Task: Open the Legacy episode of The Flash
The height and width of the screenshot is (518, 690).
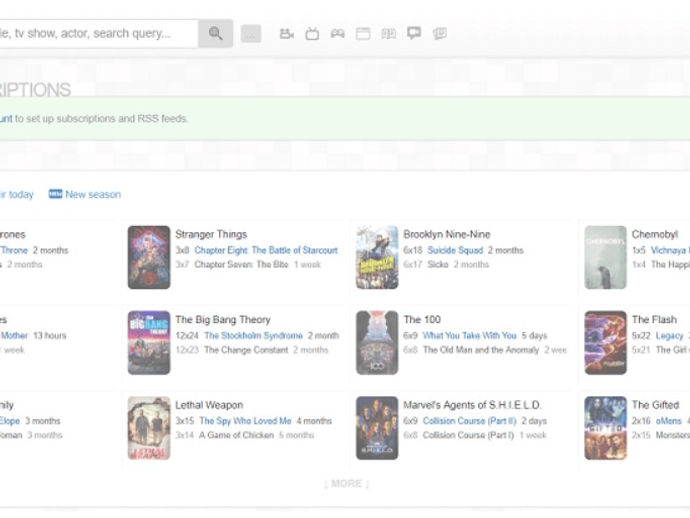Action: click(x=669, y=336)
